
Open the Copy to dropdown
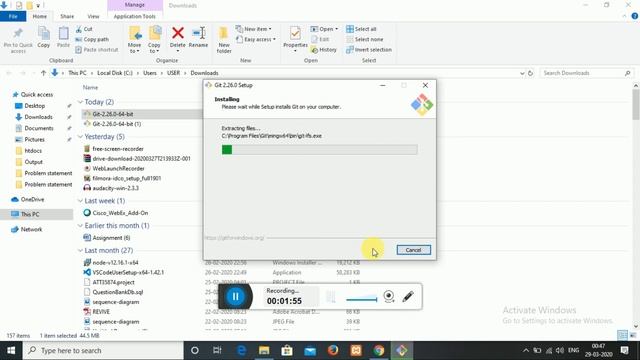154,48
